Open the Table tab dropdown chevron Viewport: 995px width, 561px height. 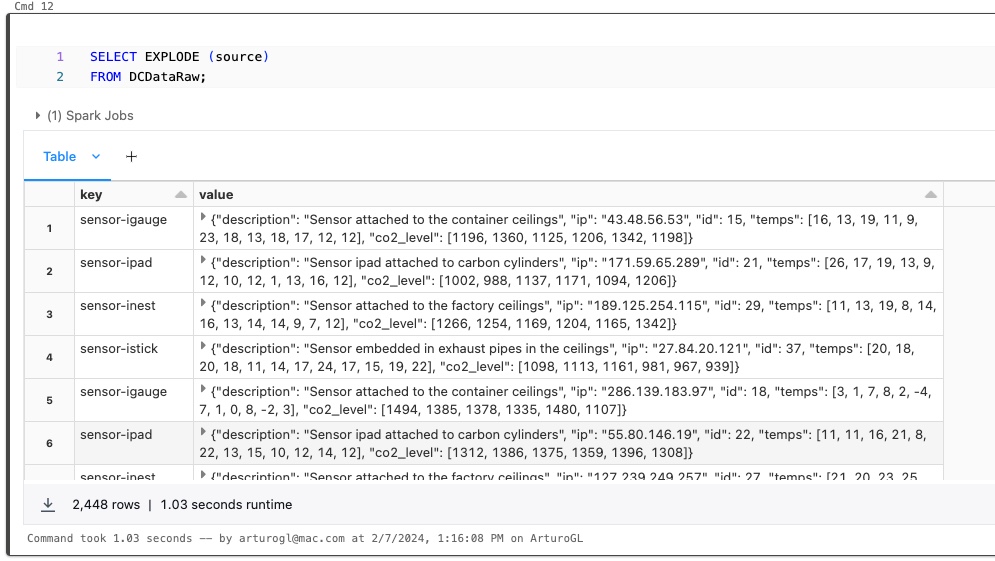point(96,157)
